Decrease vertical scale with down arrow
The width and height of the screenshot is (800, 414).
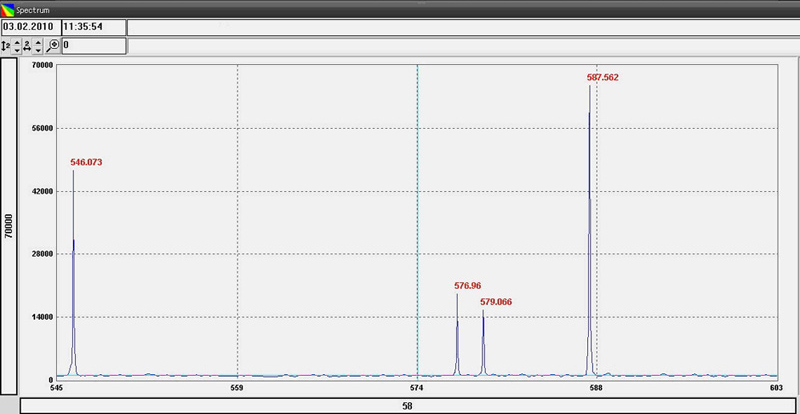17,50
